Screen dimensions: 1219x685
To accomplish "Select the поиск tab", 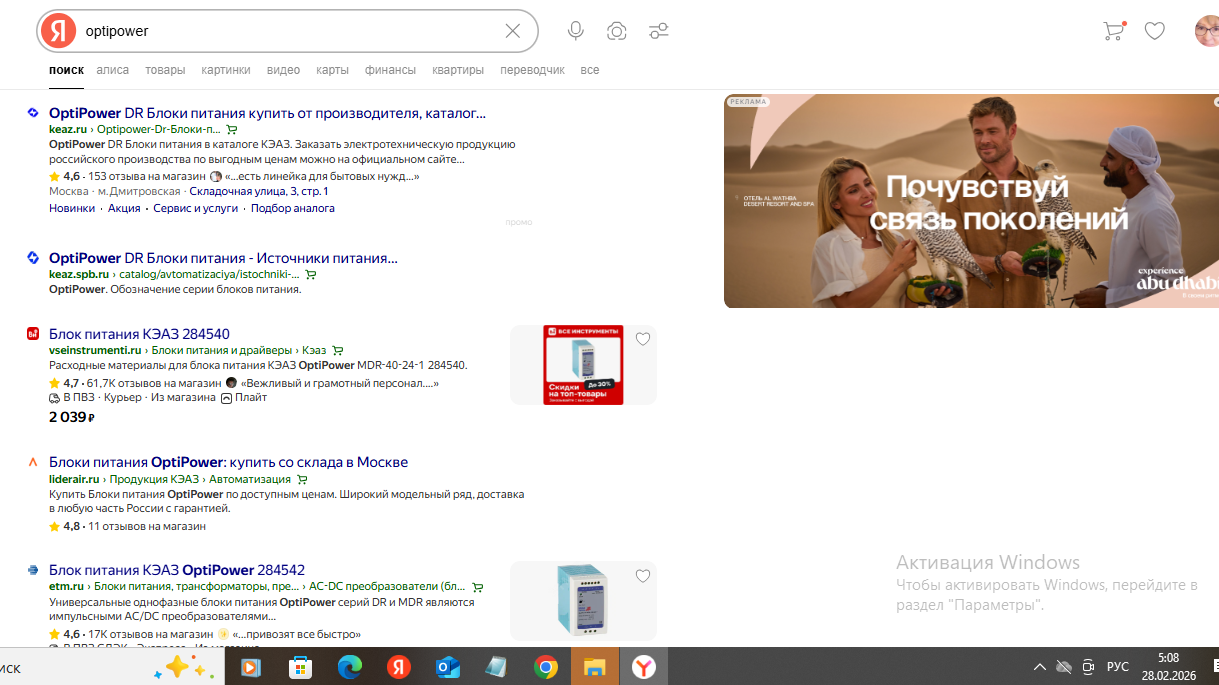I will click(66, 70).
